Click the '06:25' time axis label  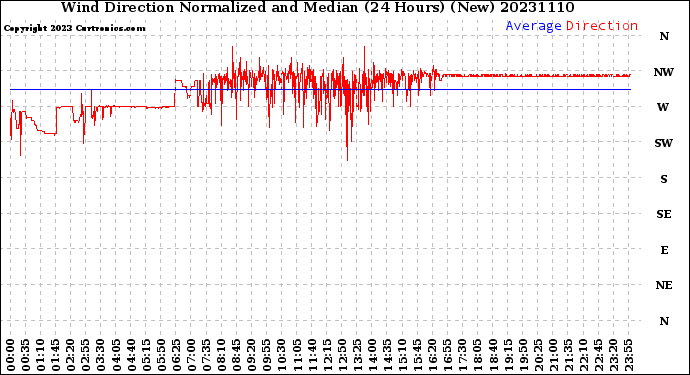(176, 355)
